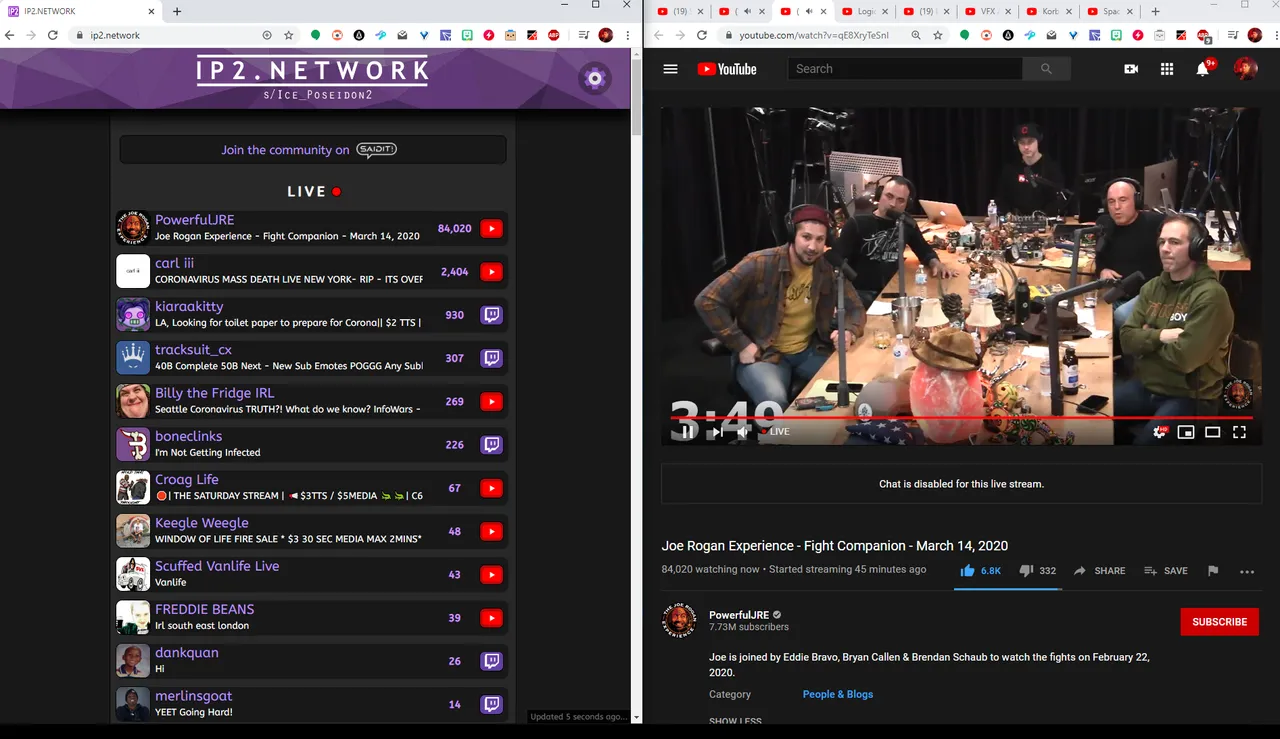Image resolution: width=1280 pixels, height=739 pixels.
Task: Open YouTube notifications bell
Action: pyautogui.click(x=1203, y=69)
